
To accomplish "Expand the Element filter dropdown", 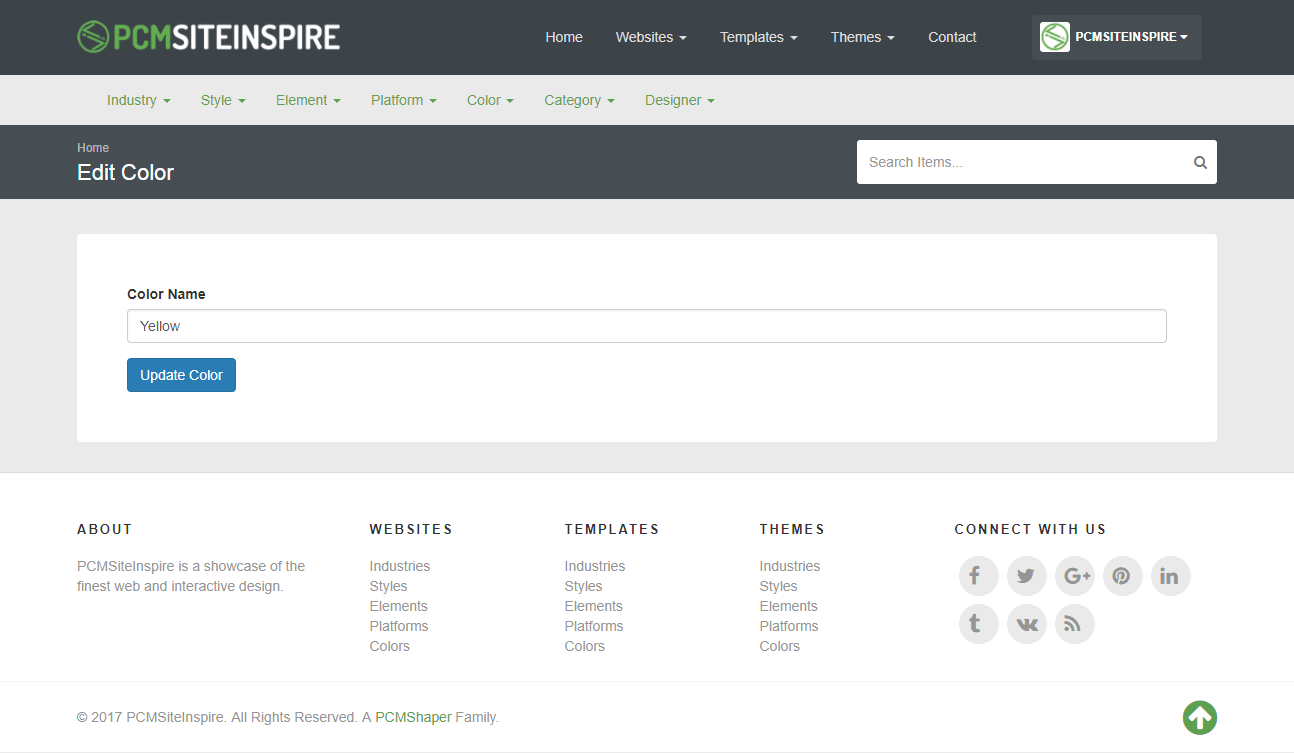I will point(308,100).
